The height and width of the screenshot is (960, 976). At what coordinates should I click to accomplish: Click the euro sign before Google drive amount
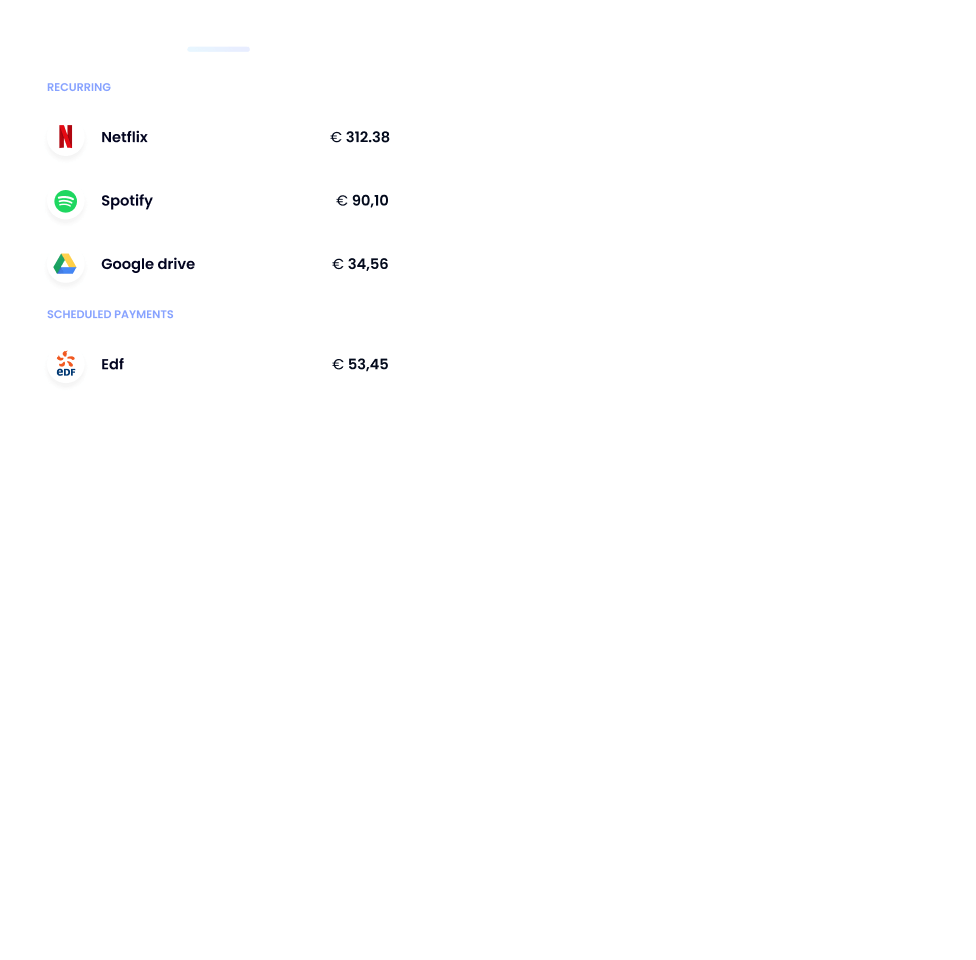pos(338,264)
